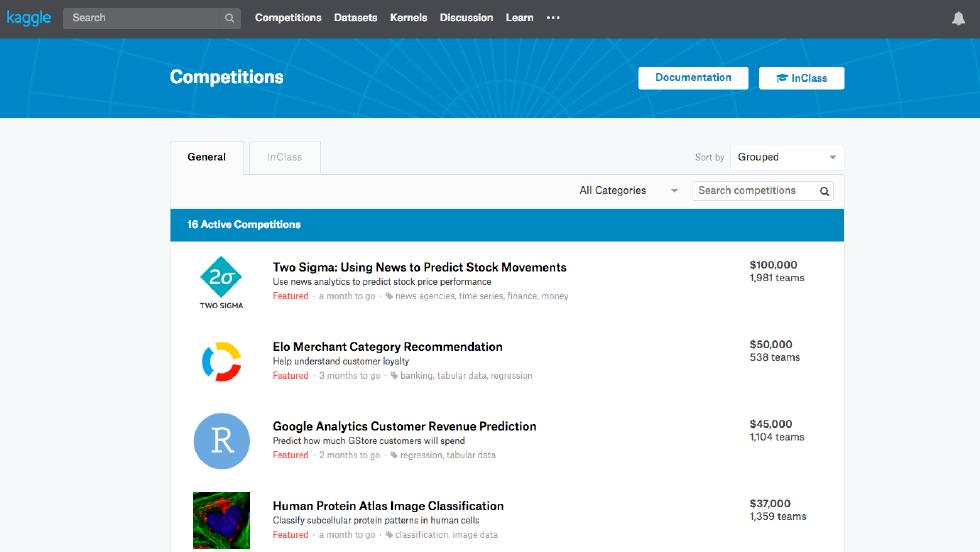The width and height of the screenshot is (980, 552).
Task: Open Elo Merchant Category Recommendation
Action: [x=388, y=346]
